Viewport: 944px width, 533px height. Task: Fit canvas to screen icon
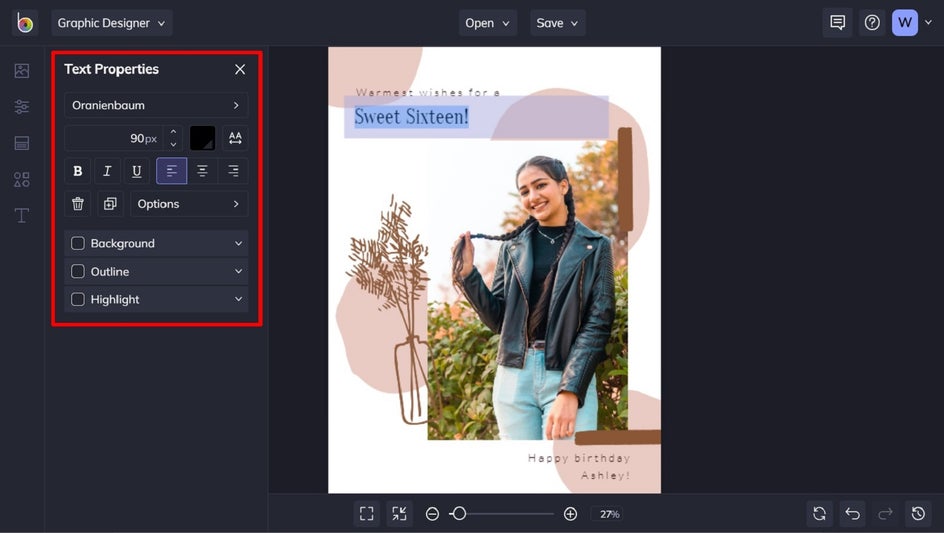[x=366, y=514]
